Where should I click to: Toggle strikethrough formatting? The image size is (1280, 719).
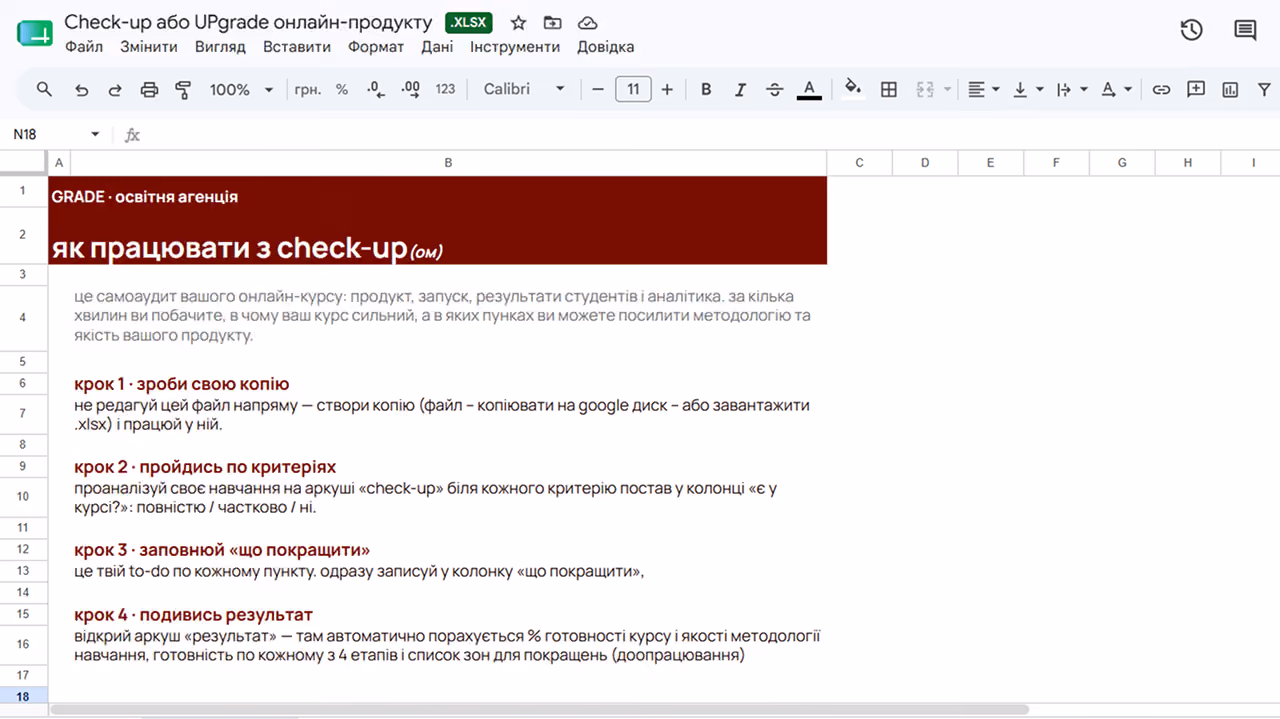[x=774, y=89]
